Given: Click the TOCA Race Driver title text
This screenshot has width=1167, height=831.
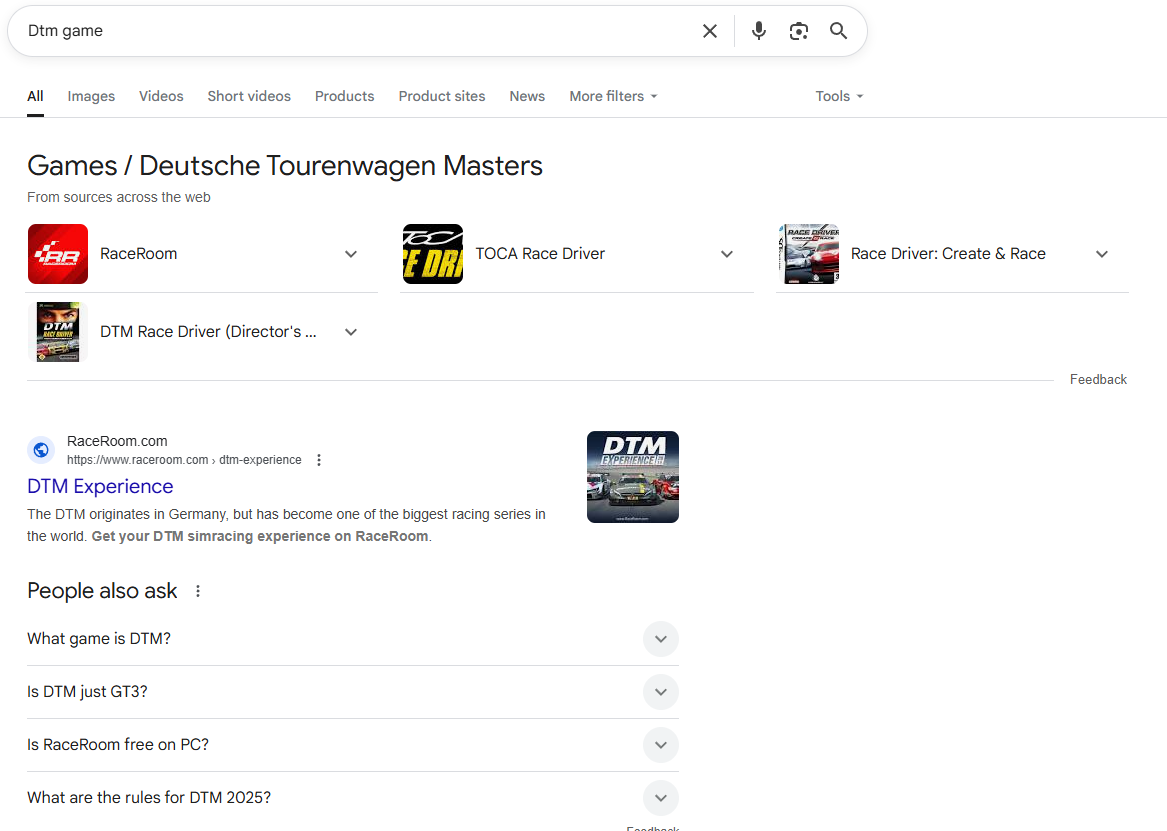Looking at the screenshot, I should 540,254.
